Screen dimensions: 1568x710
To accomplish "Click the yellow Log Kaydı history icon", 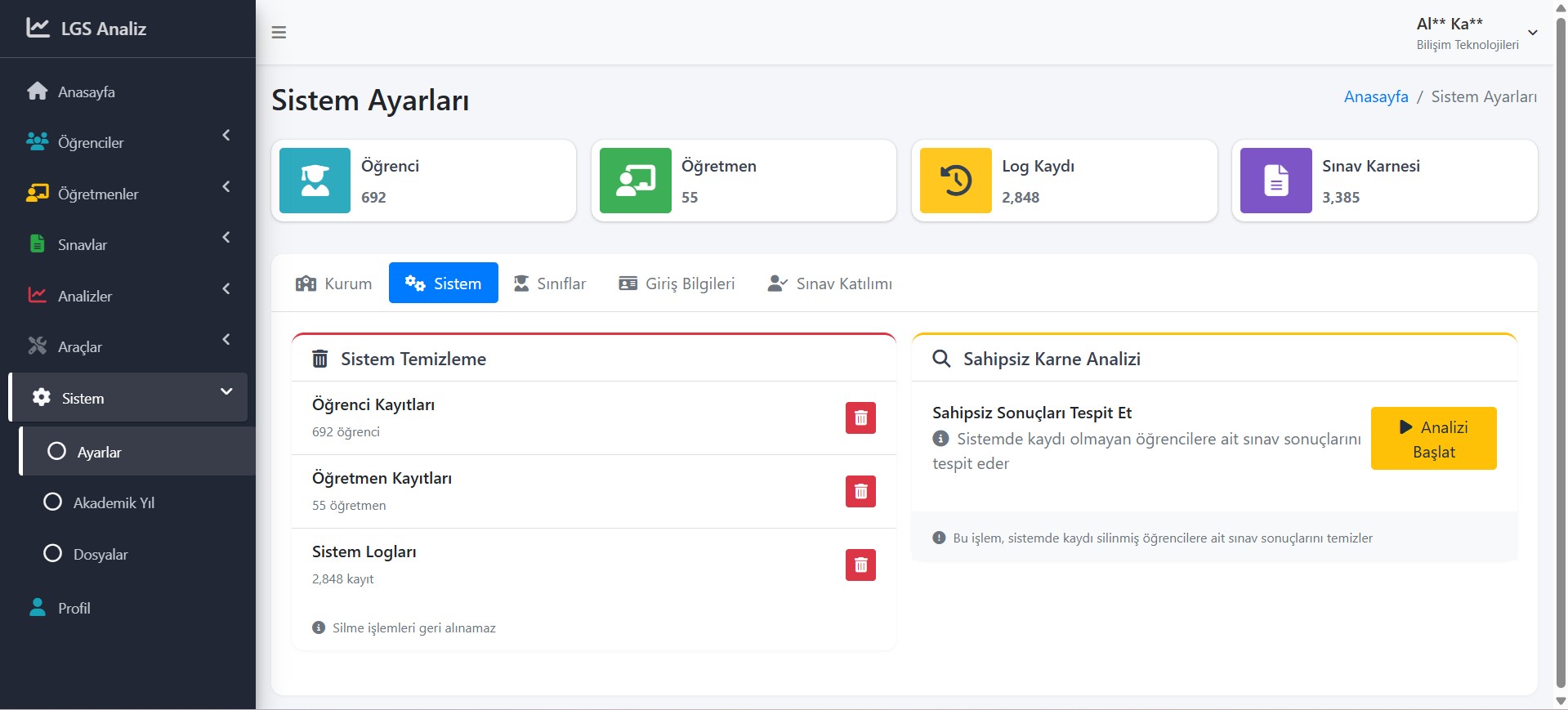I will [x=955, y=181].
